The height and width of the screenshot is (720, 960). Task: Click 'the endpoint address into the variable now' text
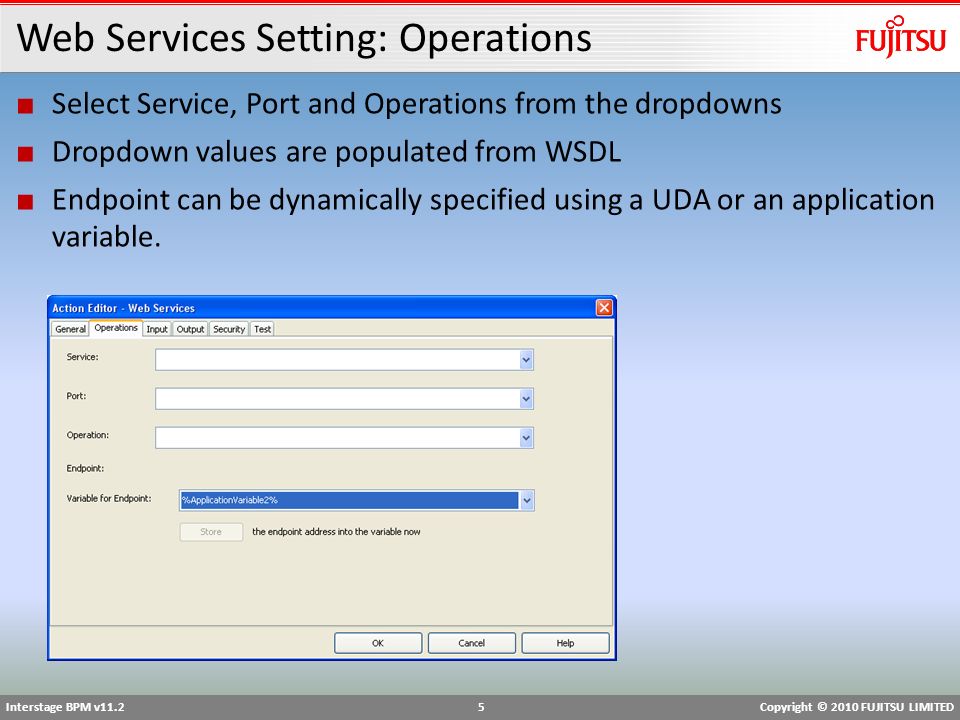click(x=336, y=532)
